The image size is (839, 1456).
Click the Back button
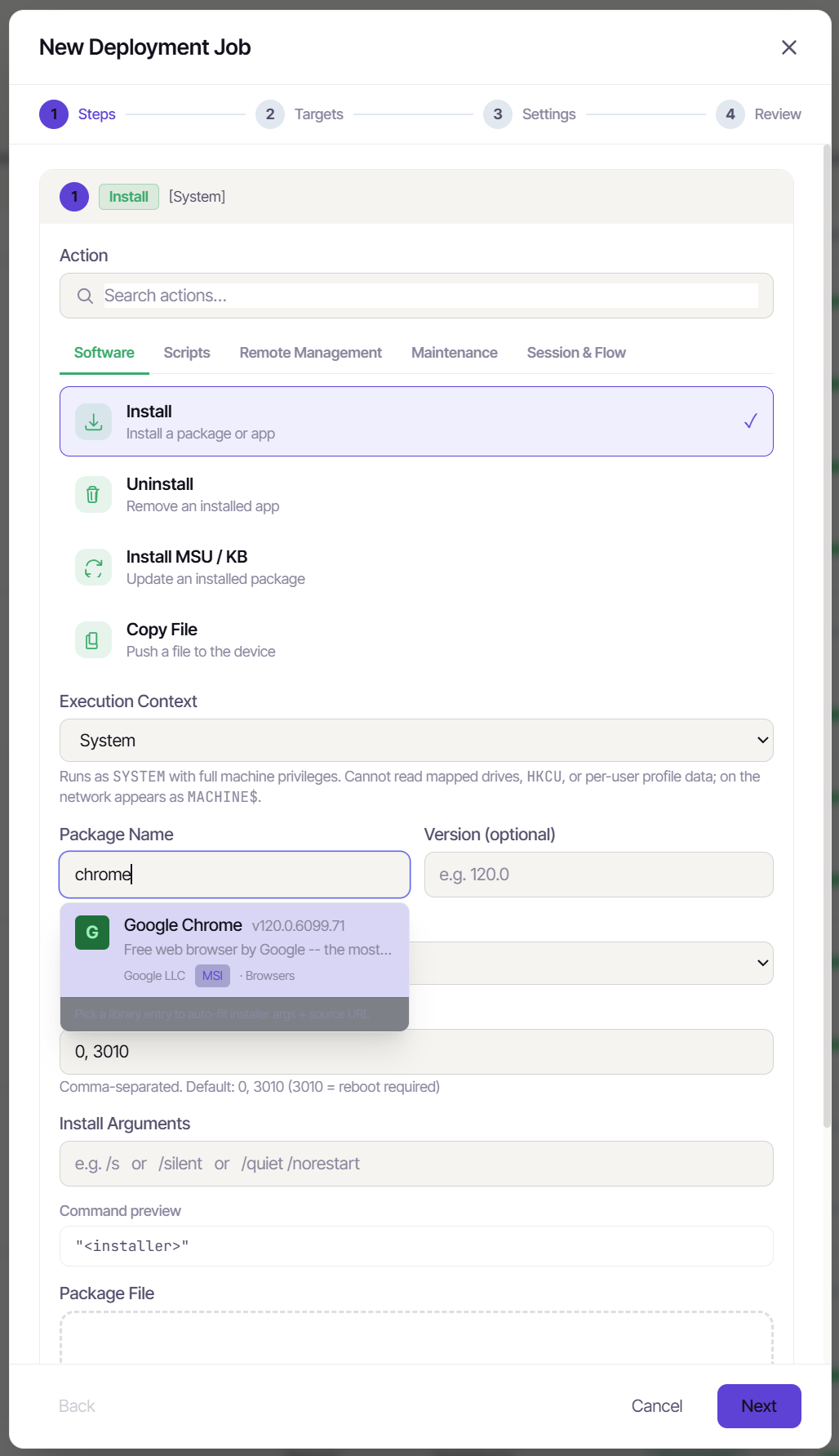pos(77,1406)
